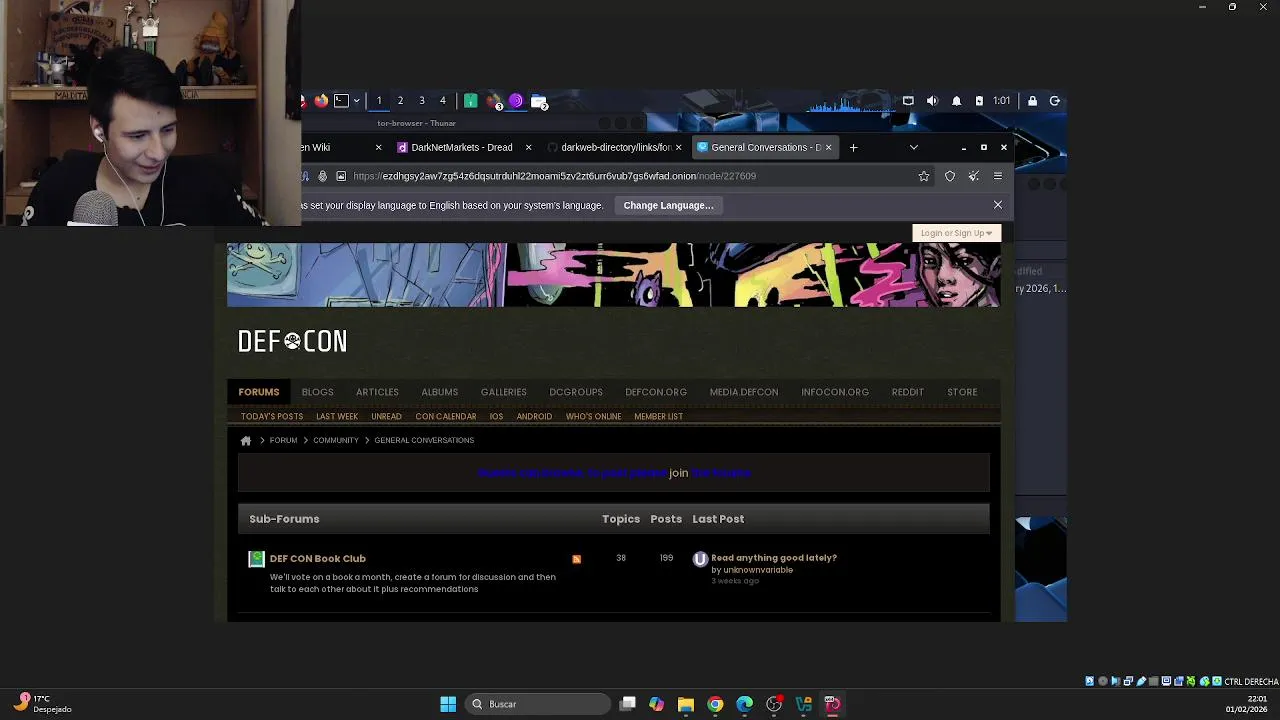Open the DCGROUPS navigation tab
The image size is (1280, 720).
point(576,392)
